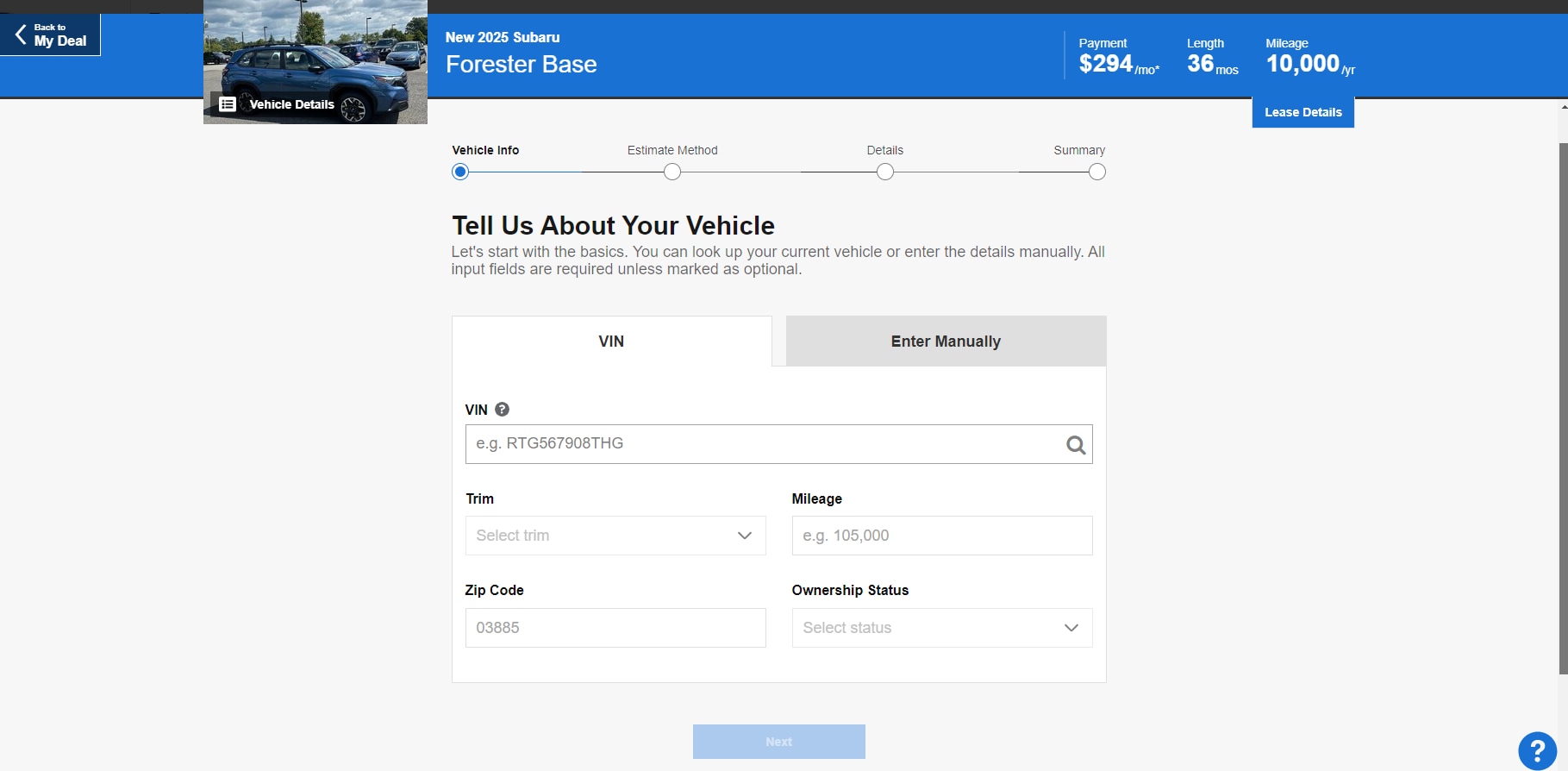Click the page vertical scrollbar
This screenshot has width=1568, height=771.
(1564, 408)
